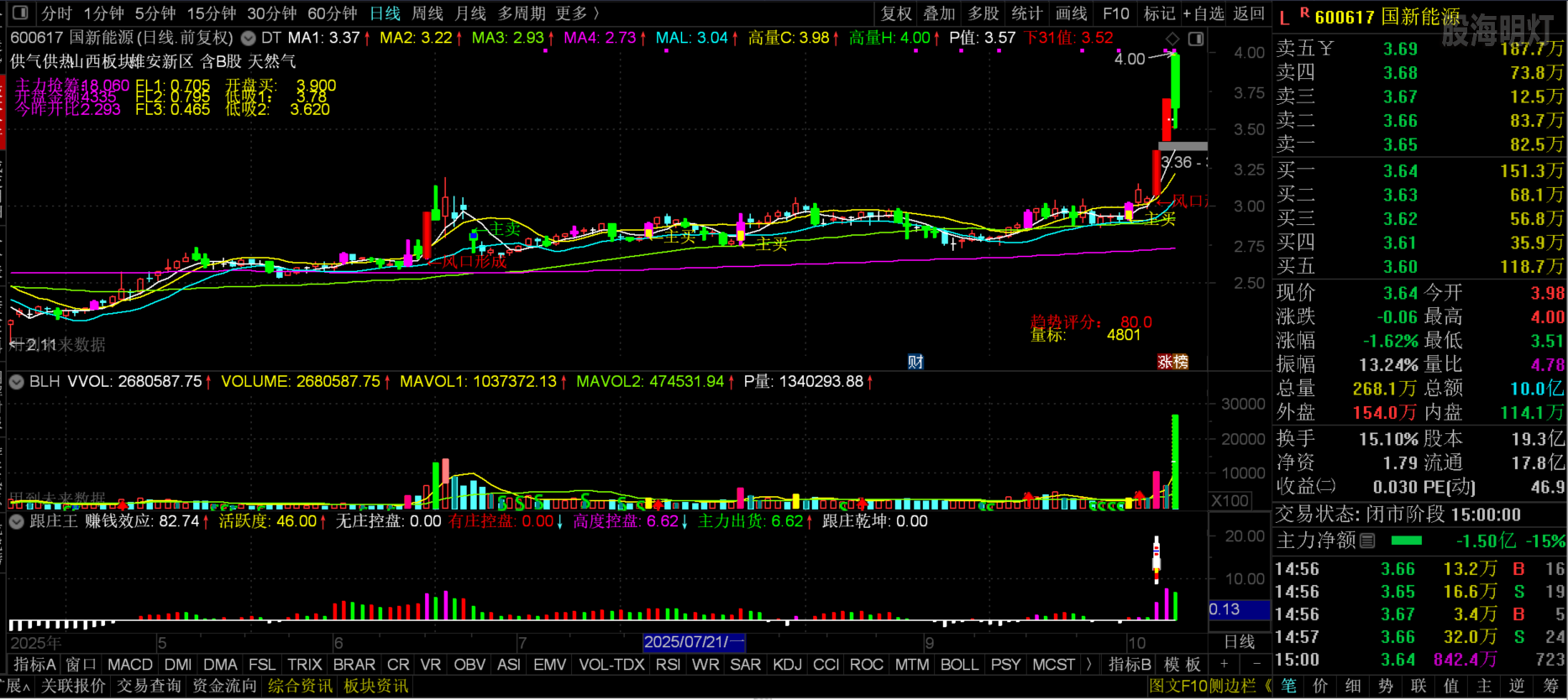Zoom out with the minus button

[1256, 664]
